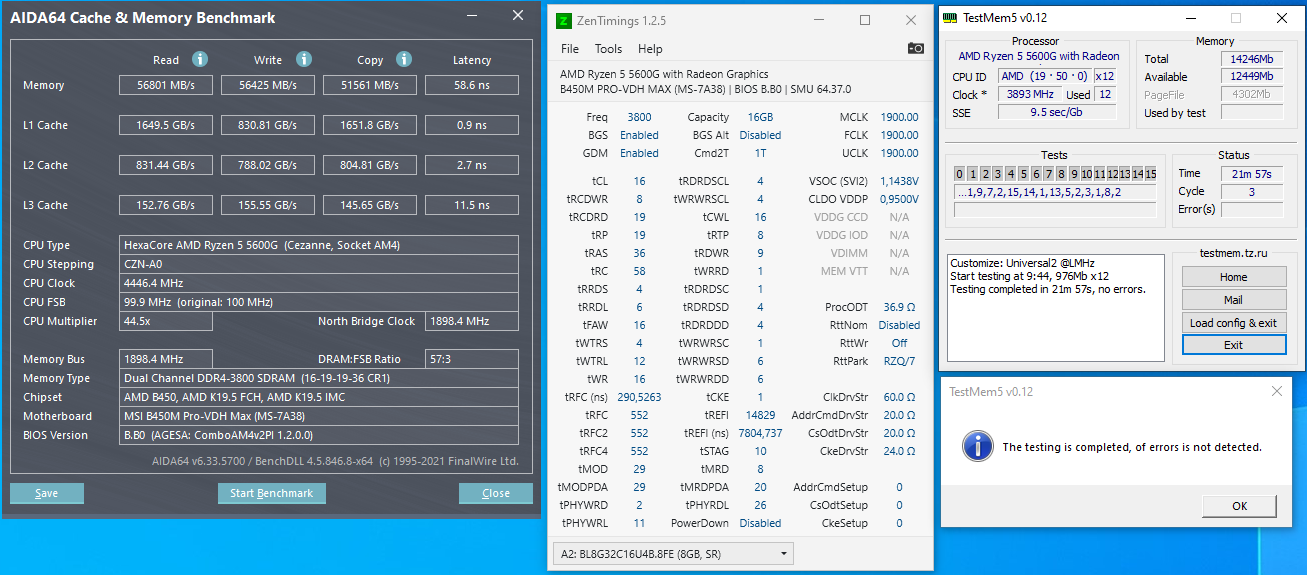Viewport: 1307px width, 575px height.
Task: Click the Copy info icon in AIDA64
Action: pyautogui.click(x=404, y=59)
